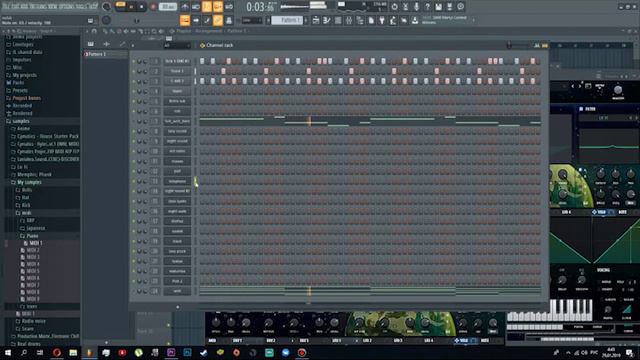Select Pattern 1 in the picker panel

(105, 54)
